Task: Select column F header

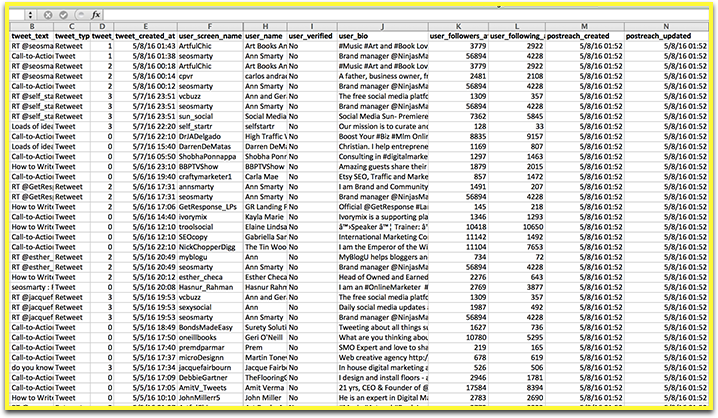Action: tap(210, 27)
